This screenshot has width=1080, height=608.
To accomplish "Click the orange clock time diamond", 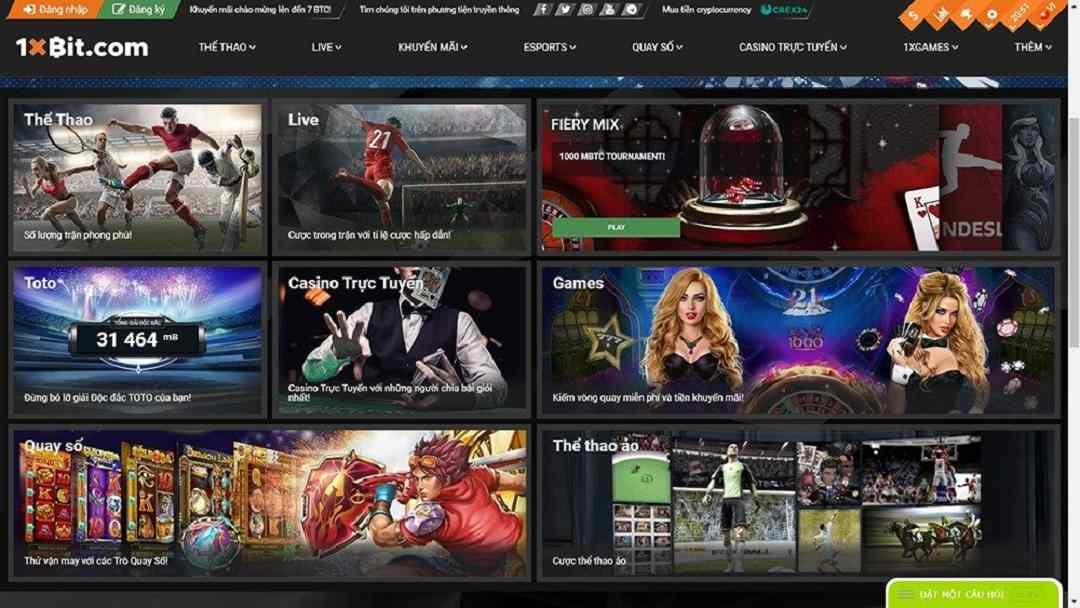I will pos(1019,14).
